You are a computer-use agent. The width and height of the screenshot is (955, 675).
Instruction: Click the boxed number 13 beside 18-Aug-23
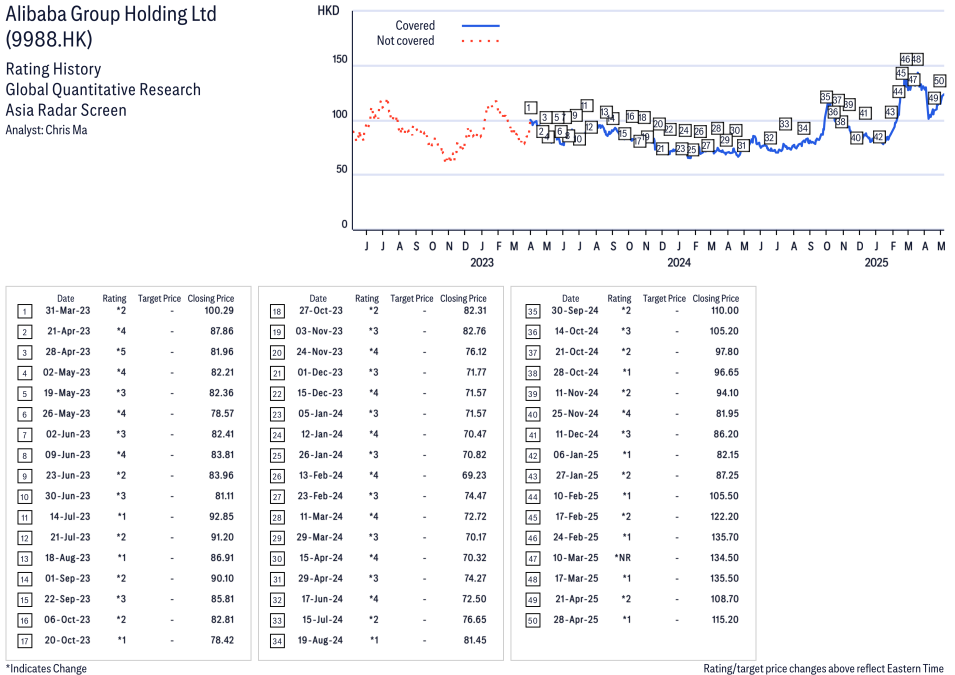24,559
